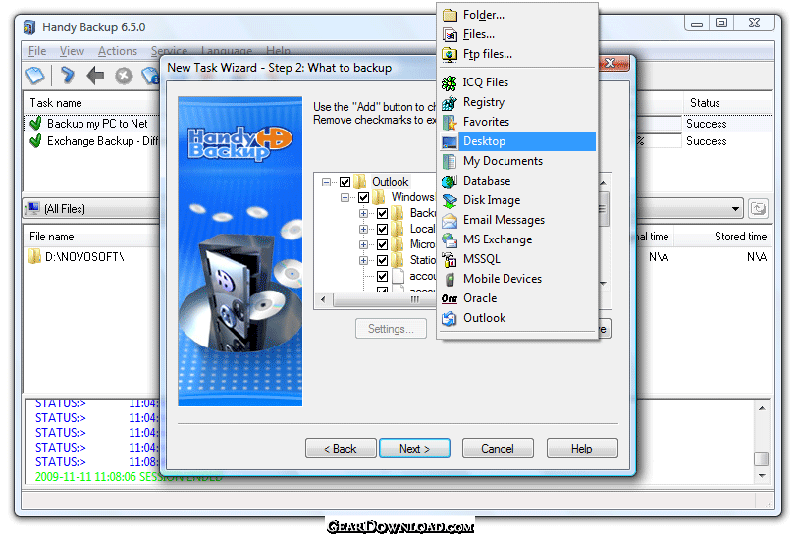The width and height of the screenshot is (800, 535).
Task: Click the Ftp files icon in the menu
Action: [449, 54]
